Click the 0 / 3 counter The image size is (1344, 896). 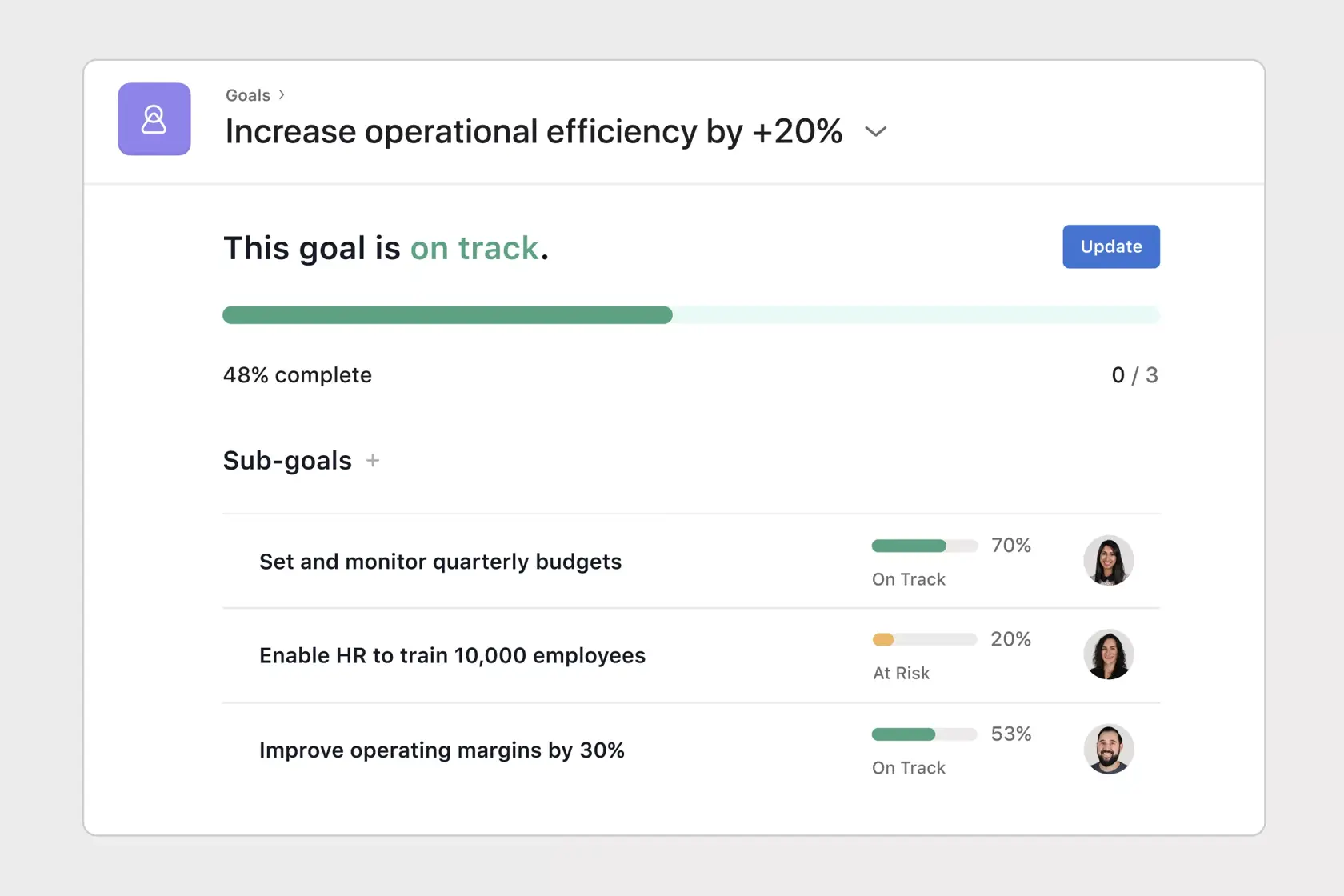point(1135,374)
